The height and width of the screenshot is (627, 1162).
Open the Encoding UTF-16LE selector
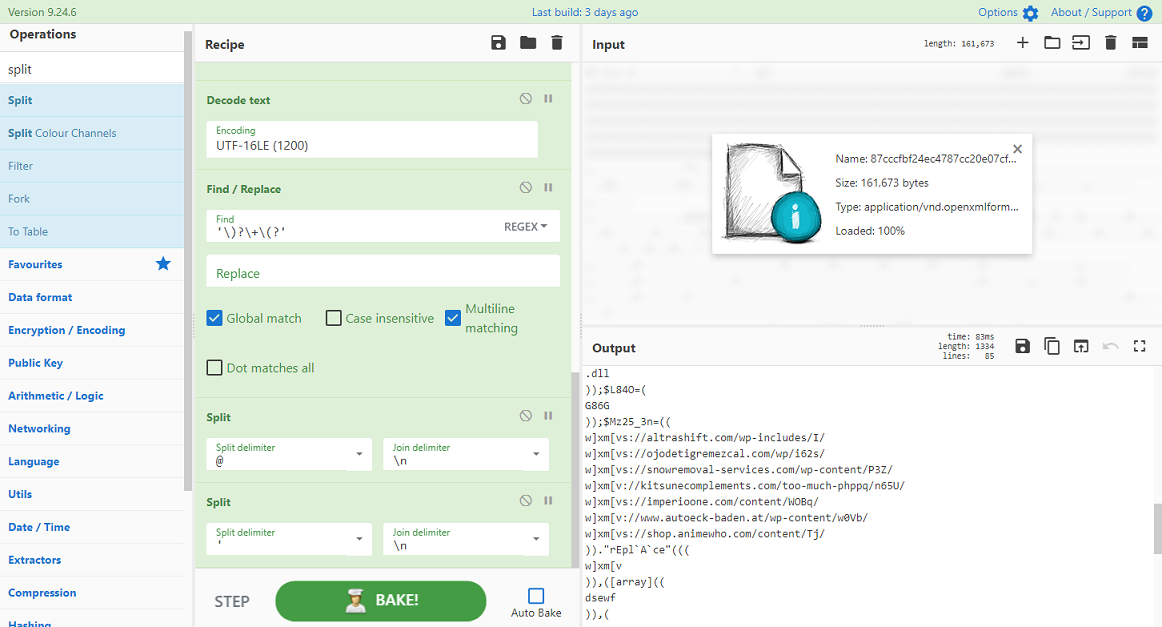[372, 139]
